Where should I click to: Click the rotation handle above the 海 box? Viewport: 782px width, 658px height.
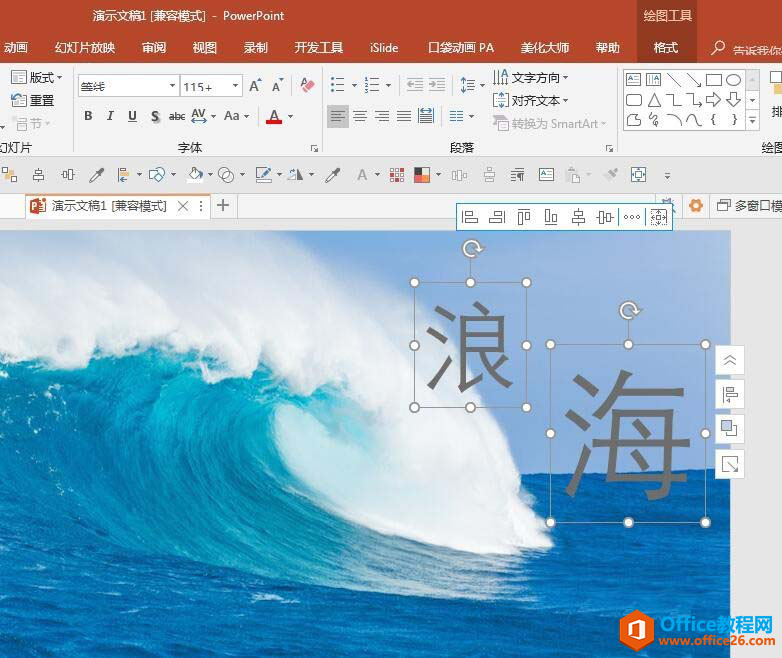click(x=628, y=310)
